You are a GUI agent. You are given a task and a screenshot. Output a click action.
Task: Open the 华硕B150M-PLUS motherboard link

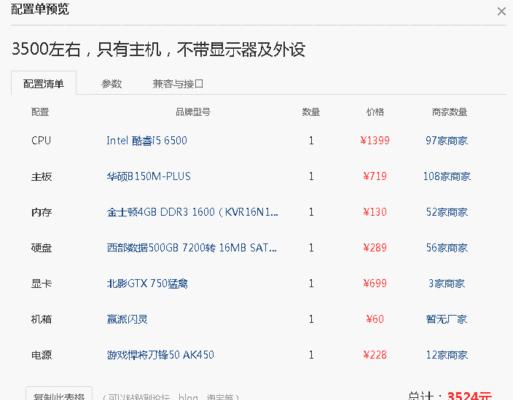149,176
